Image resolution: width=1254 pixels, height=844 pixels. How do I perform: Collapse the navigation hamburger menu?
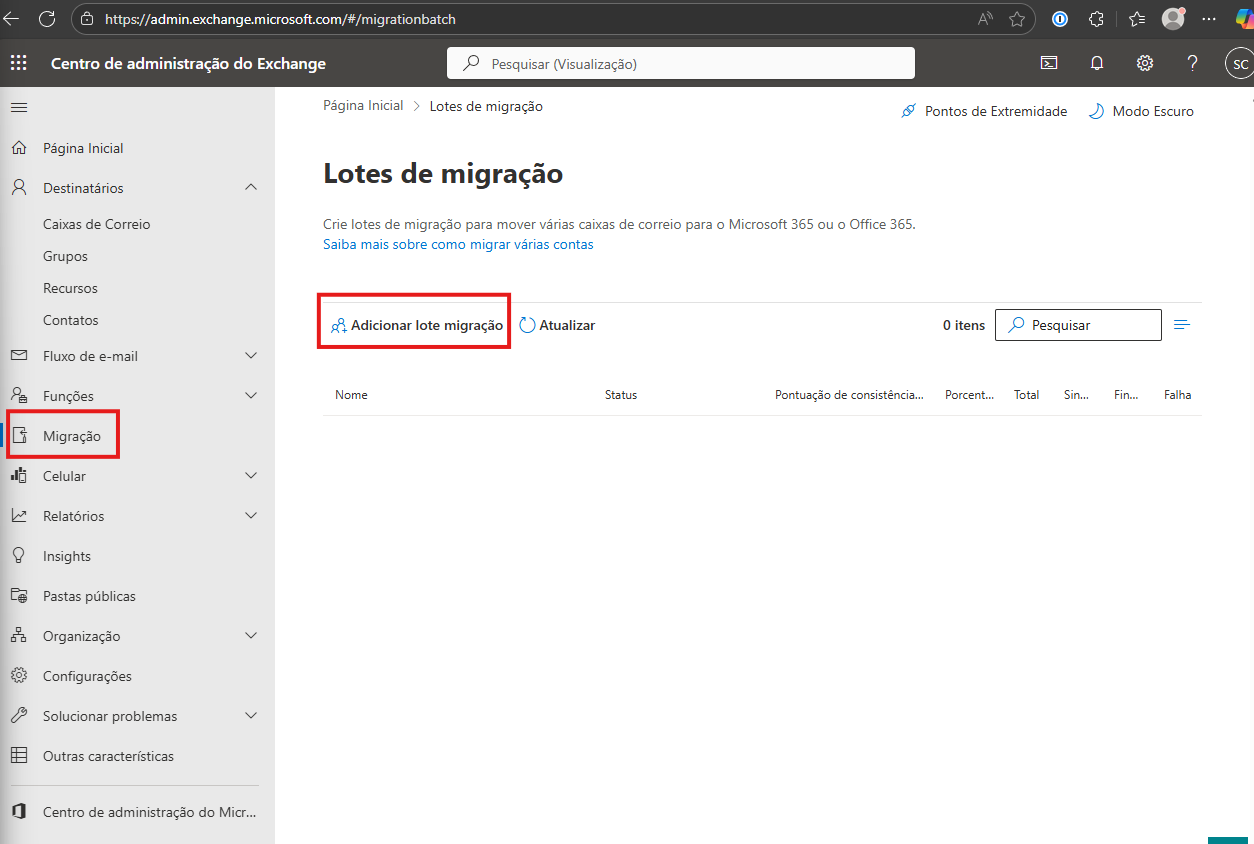pyautogui.click(x=19, y=107)
